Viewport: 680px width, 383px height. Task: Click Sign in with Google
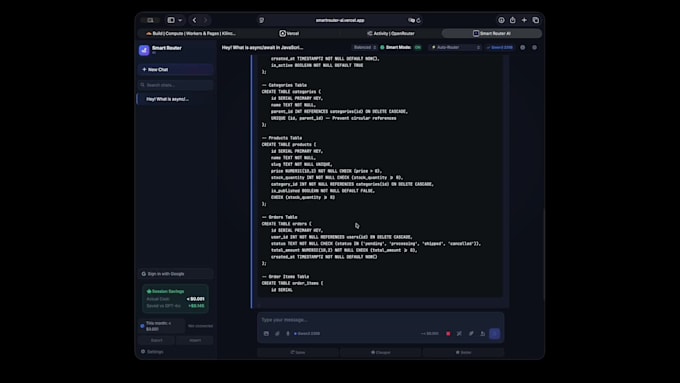pos(175,274)
